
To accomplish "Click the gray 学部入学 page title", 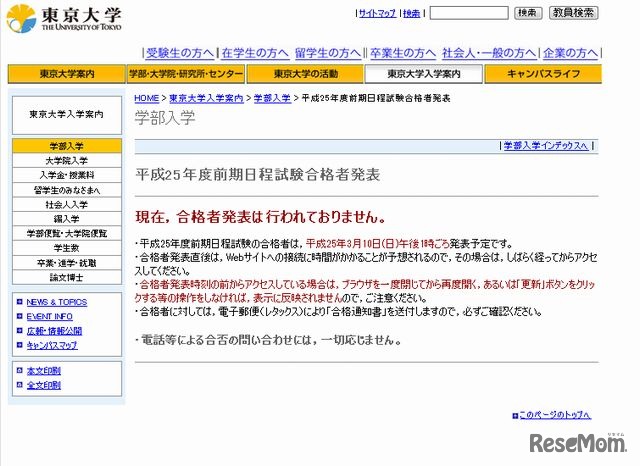I will pos(165,118).
